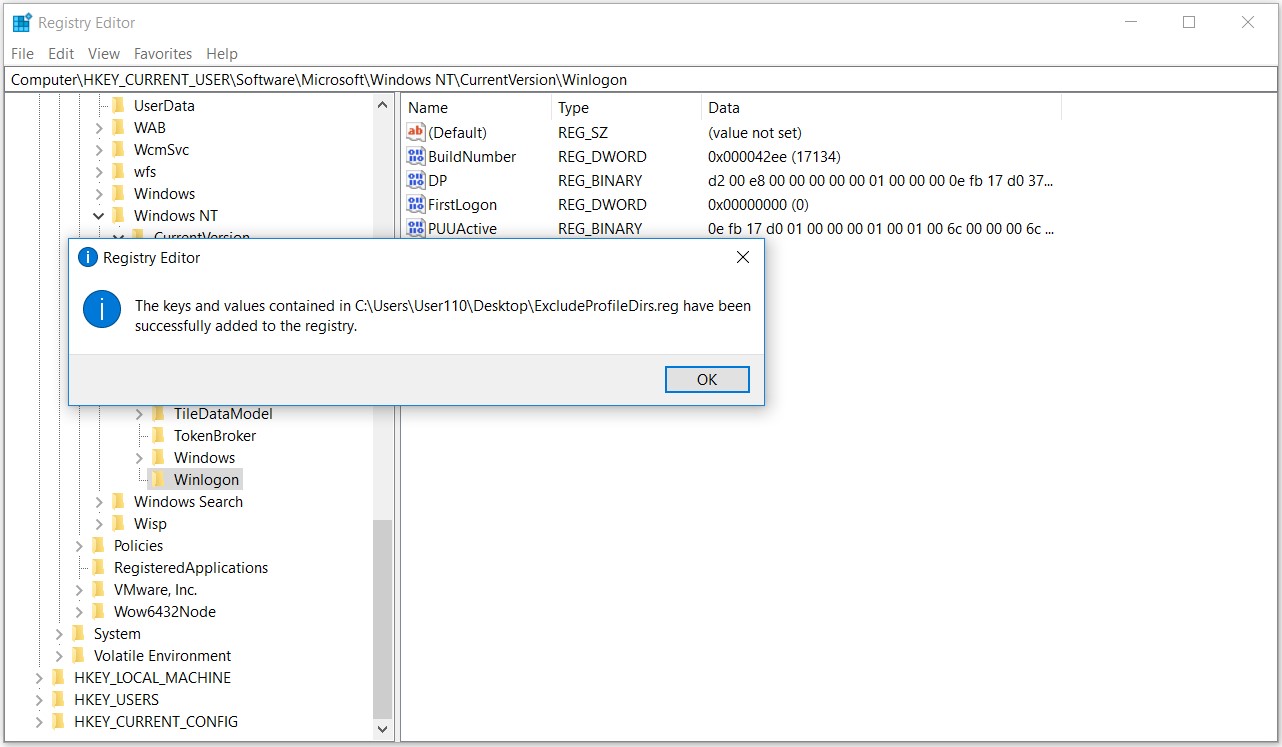Click the DP binary value icon

point(416,180)
